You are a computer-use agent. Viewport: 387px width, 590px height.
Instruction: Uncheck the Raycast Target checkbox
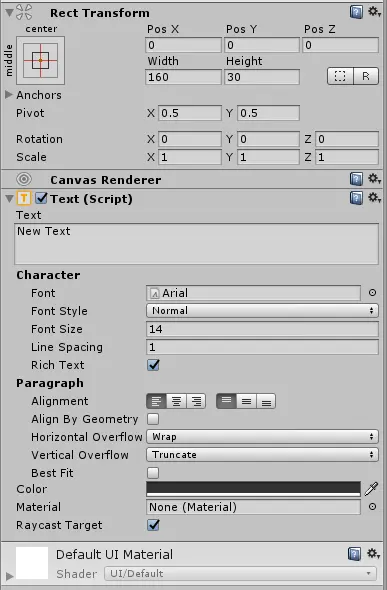(153, 525)
